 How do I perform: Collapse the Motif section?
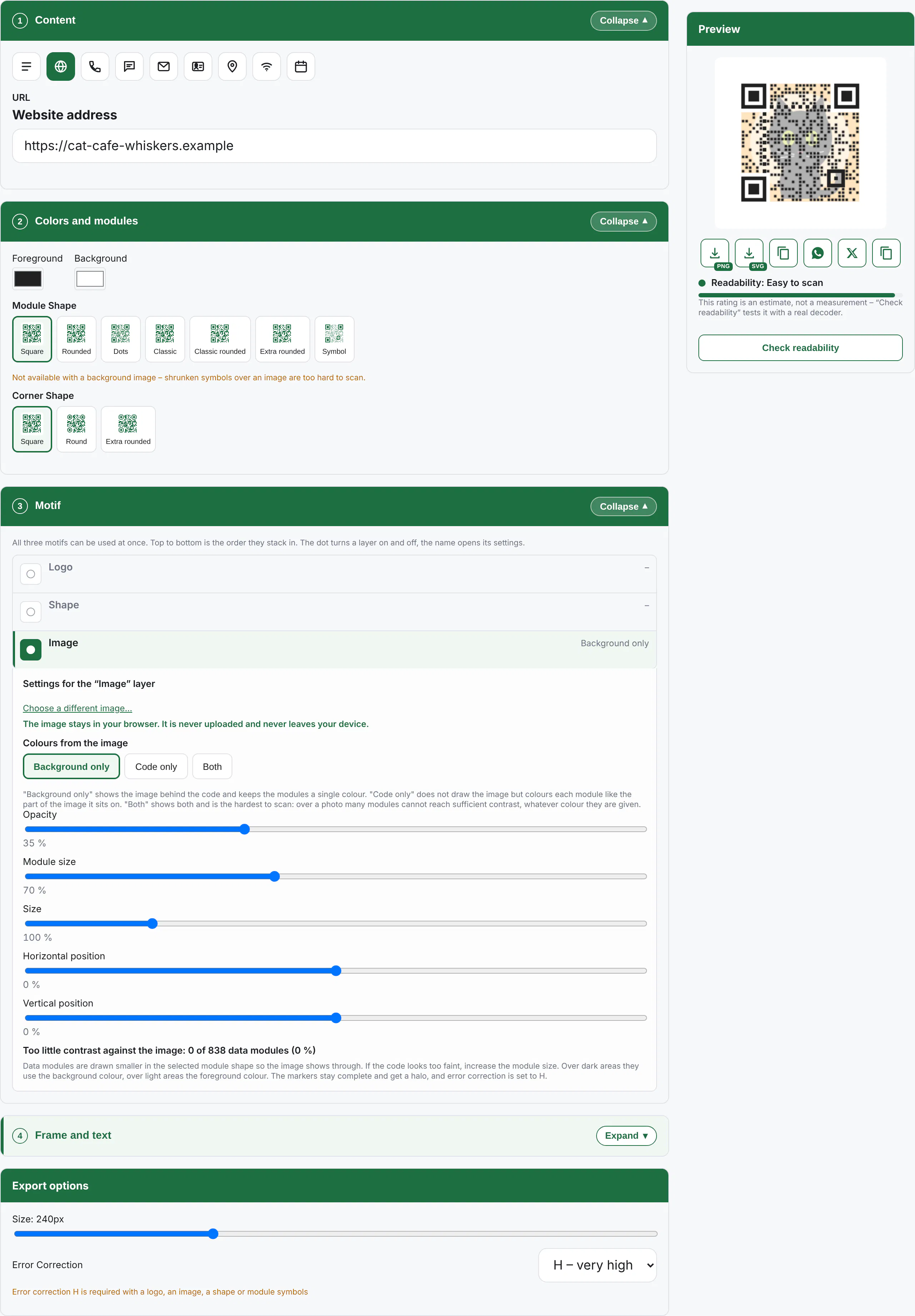624,507
